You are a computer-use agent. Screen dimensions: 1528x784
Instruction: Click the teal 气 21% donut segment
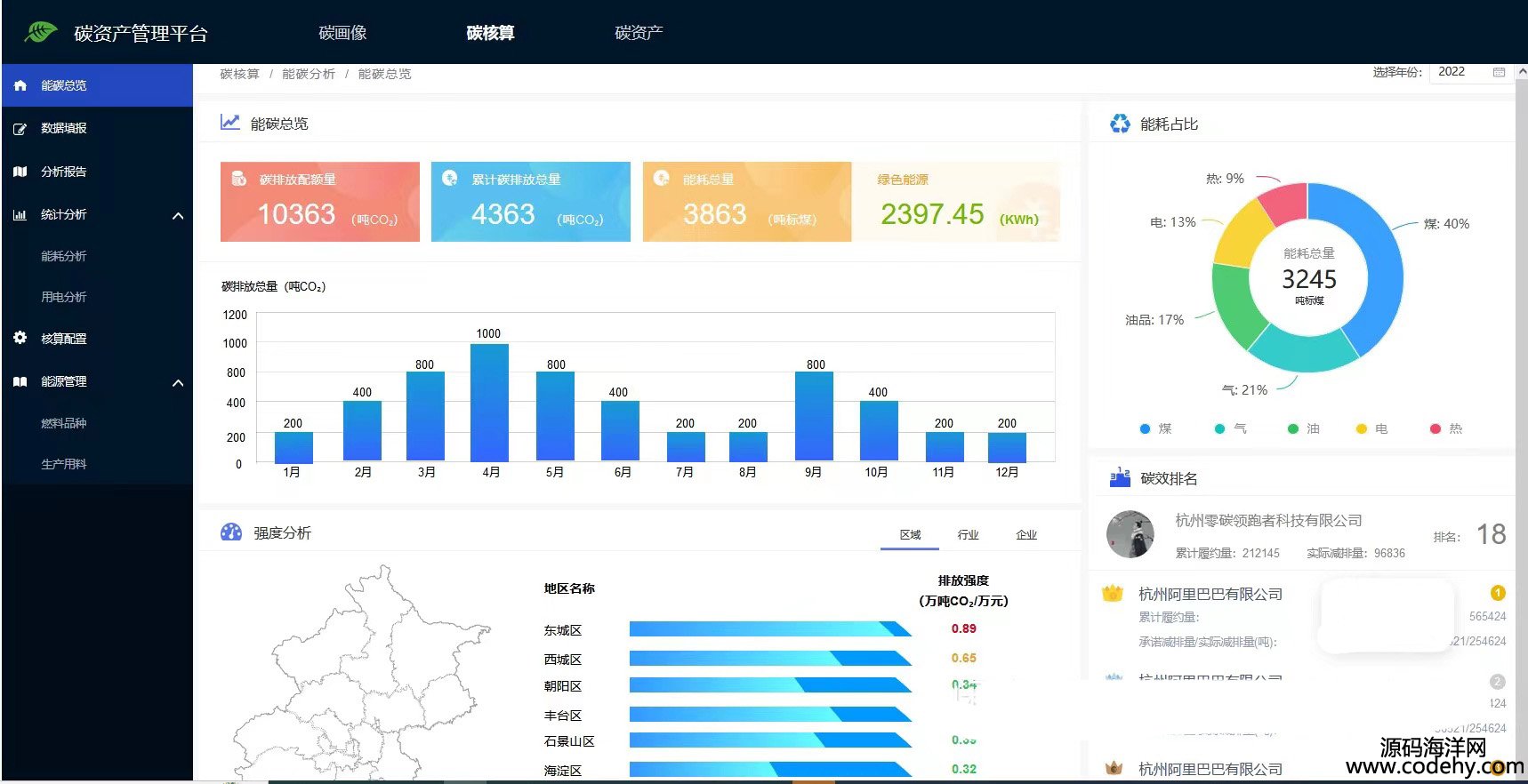pyautogui.click(x=1303, y=348)
